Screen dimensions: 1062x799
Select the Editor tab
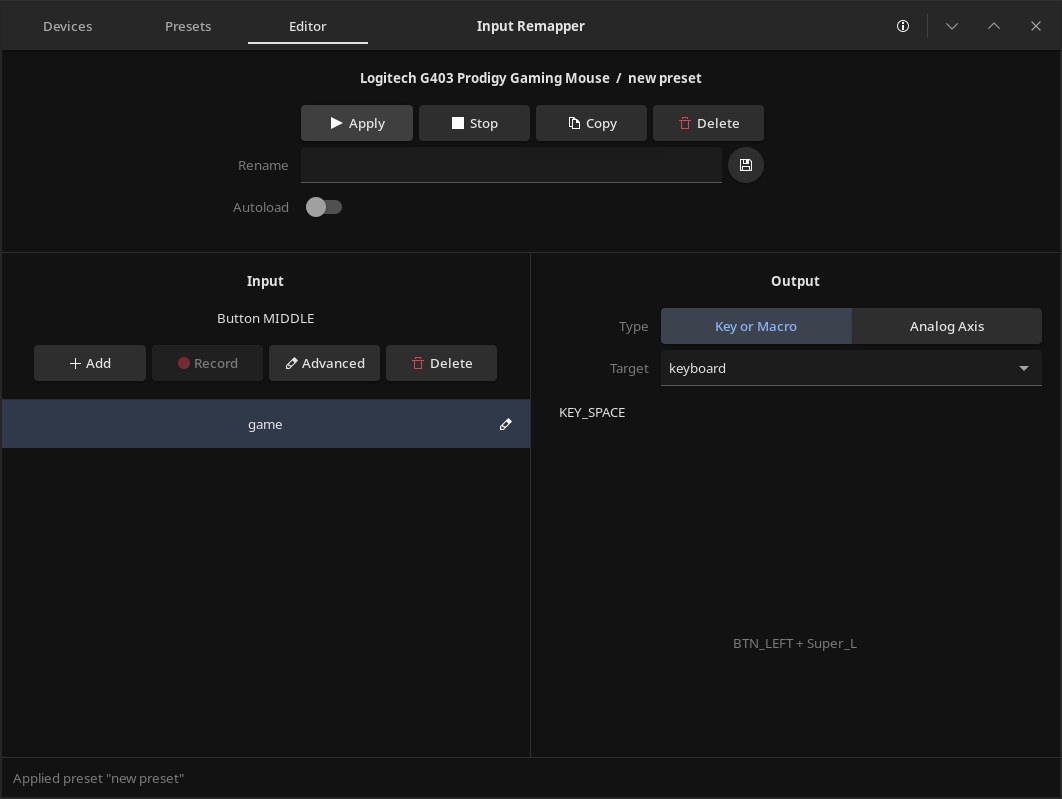pos(307,26)
